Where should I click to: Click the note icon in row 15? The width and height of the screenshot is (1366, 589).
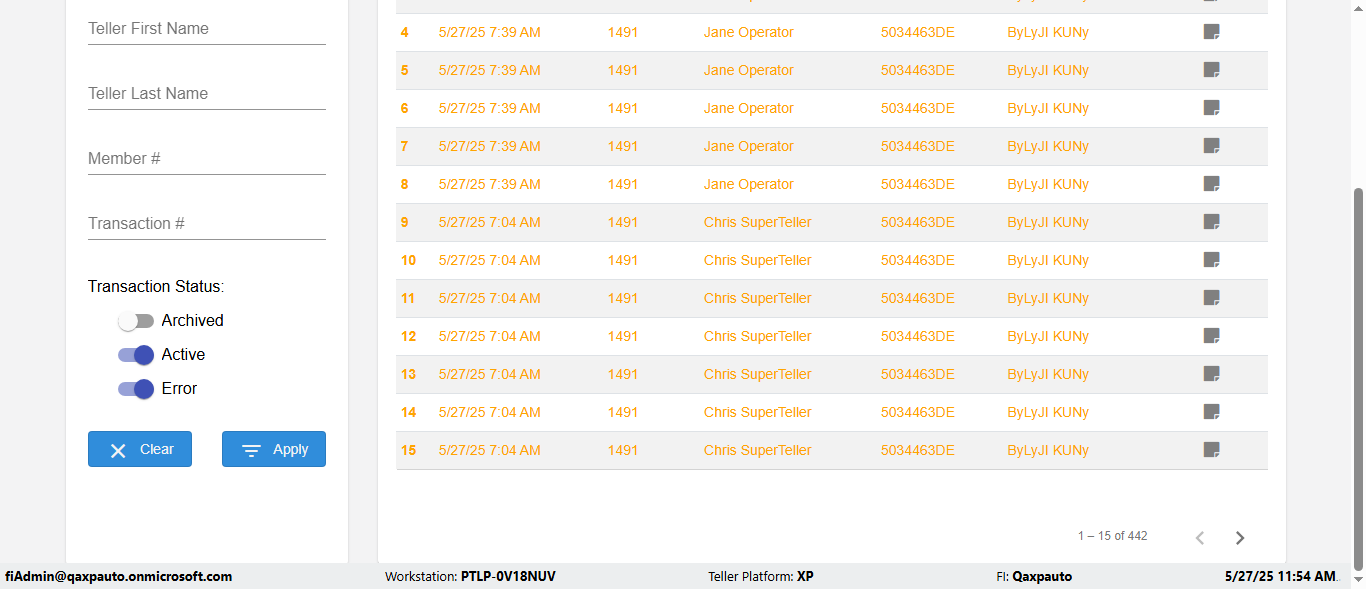pyautogui.click(x=1211, y=450)
